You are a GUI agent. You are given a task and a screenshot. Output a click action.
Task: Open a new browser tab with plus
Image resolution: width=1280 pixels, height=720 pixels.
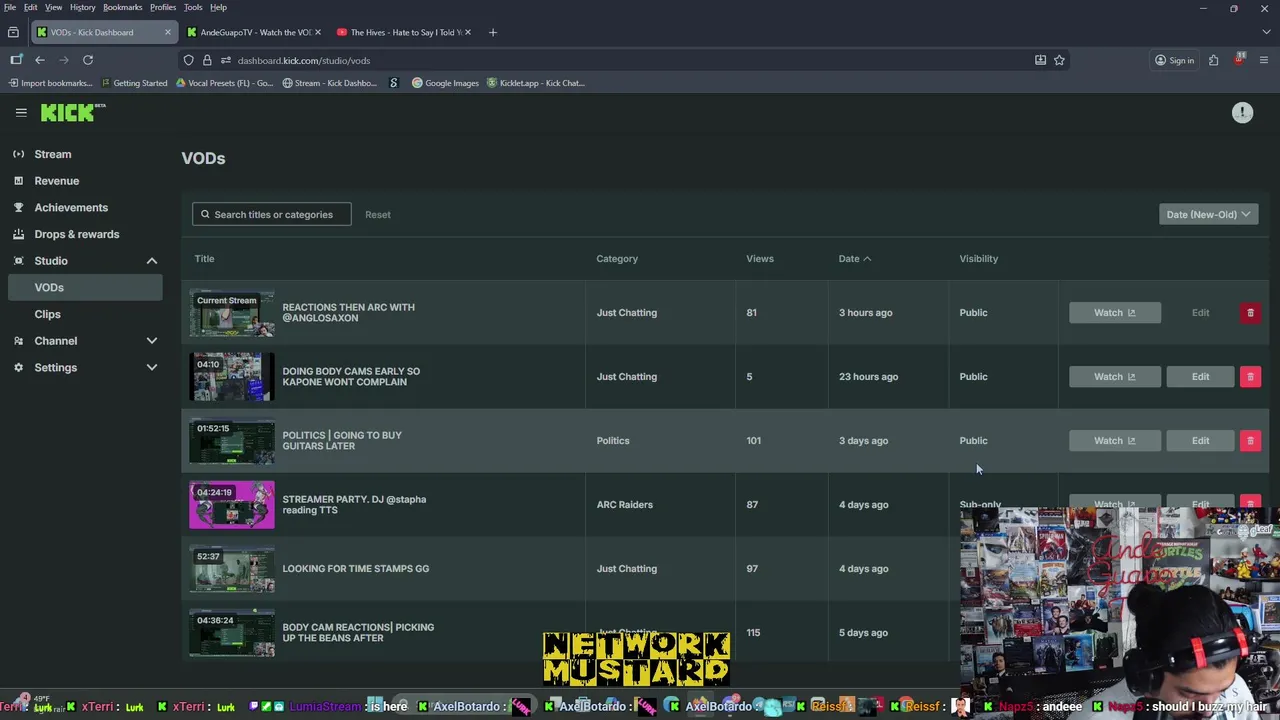[492, 32]
